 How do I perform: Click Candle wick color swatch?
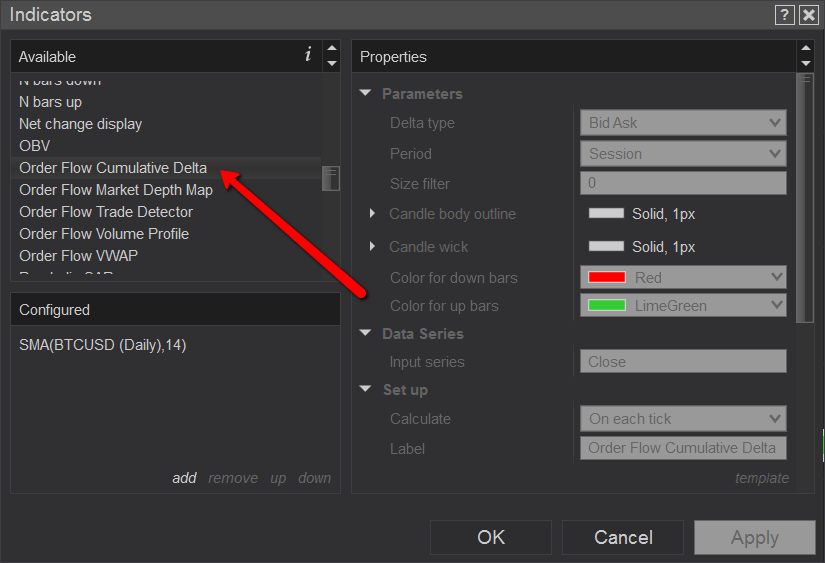pyautogui.click(x=606, y=246)
